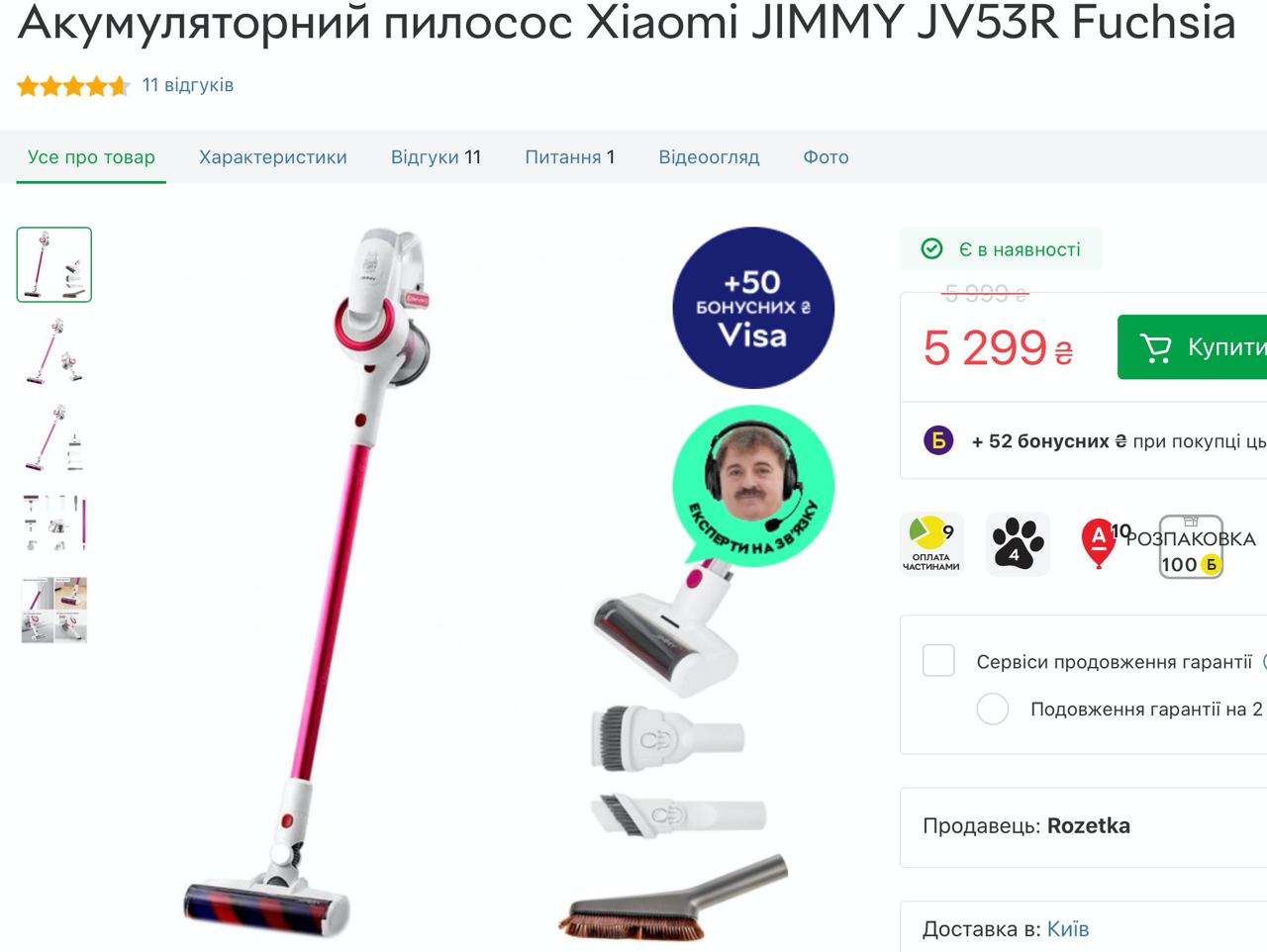Click the purple Б bonus icon
The height and width of the screenshot is (952, 1267).
coord(938,440)
